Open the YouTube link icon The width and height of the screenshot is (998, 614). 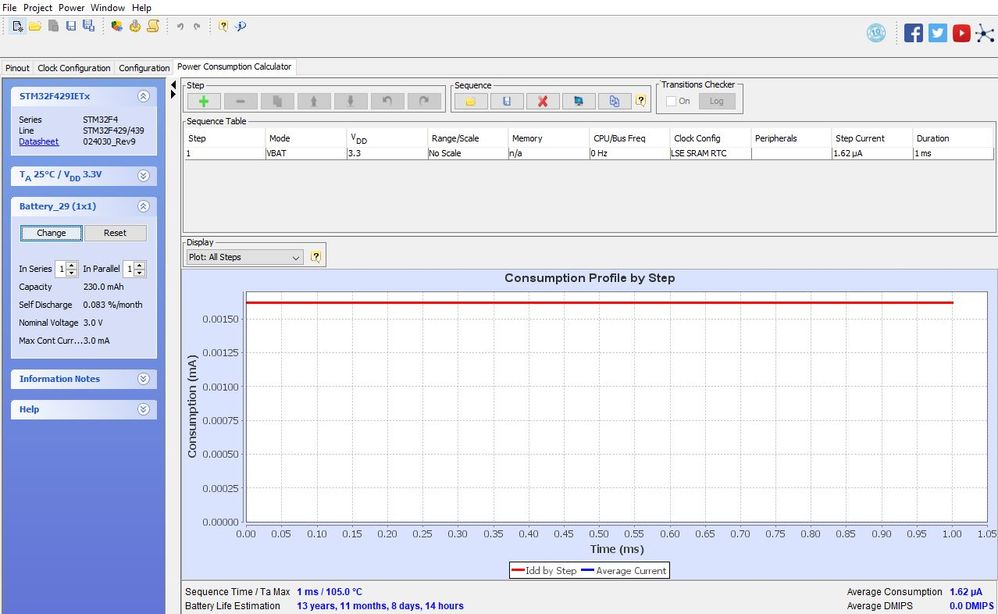click(x=961, y=32)
